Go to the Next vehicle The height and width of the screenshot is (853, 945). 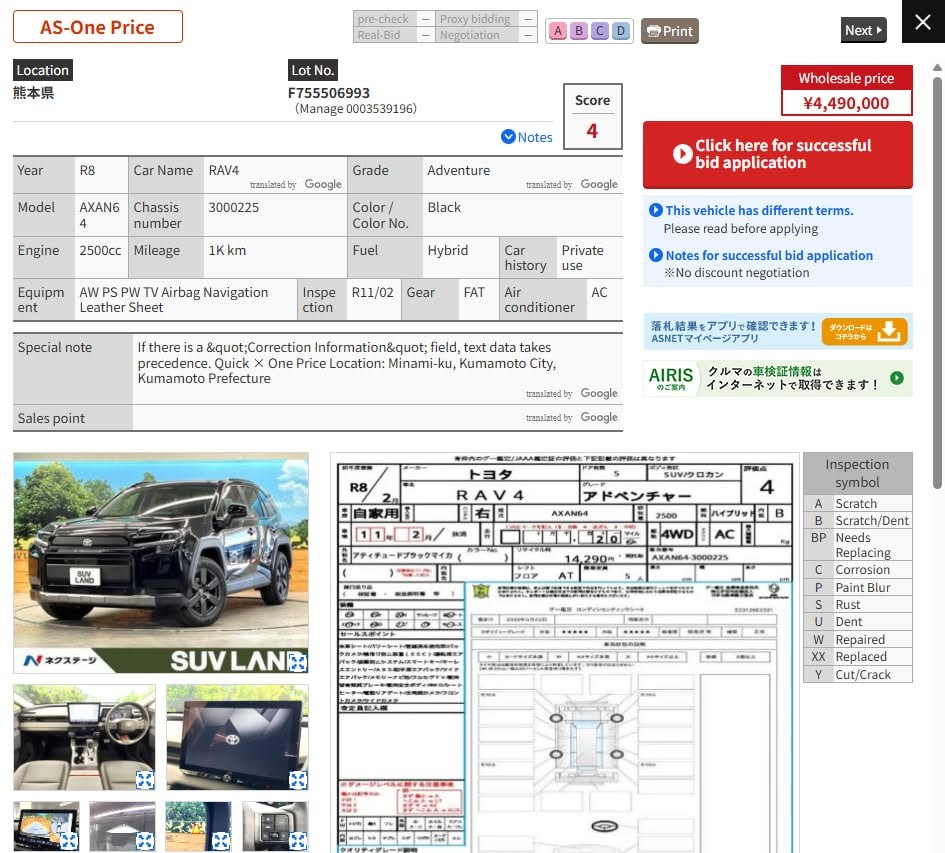pyautogui.click(x=863, y=30)
